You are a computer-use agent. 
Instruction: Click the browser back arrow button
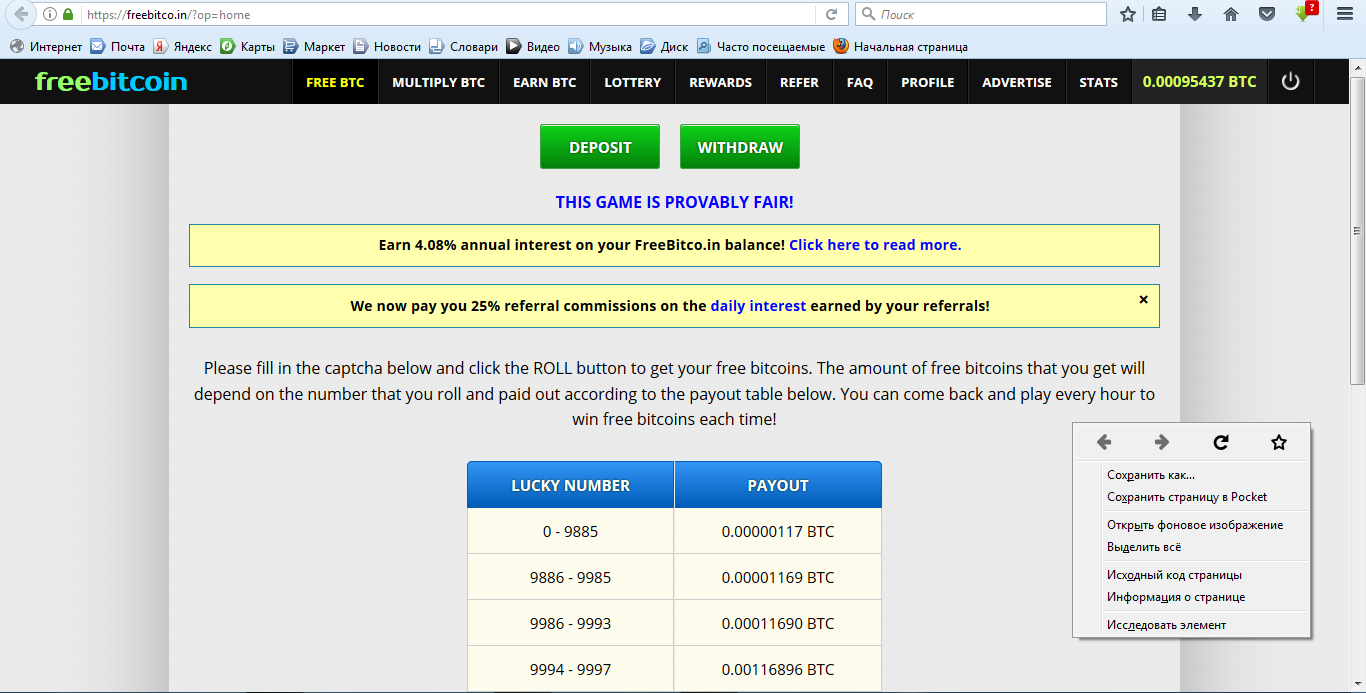click(19, 14)
